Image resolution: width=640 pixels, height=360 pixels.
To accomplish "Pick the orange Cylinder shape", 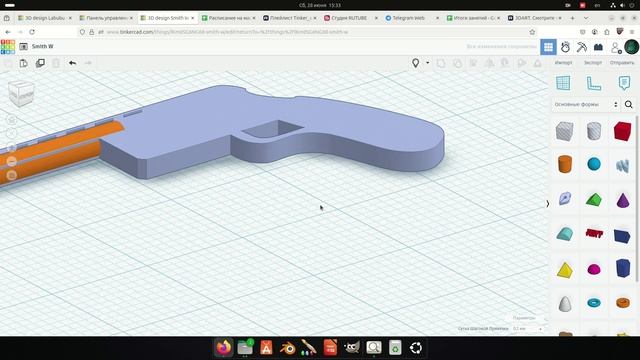I will pos(565,164).
